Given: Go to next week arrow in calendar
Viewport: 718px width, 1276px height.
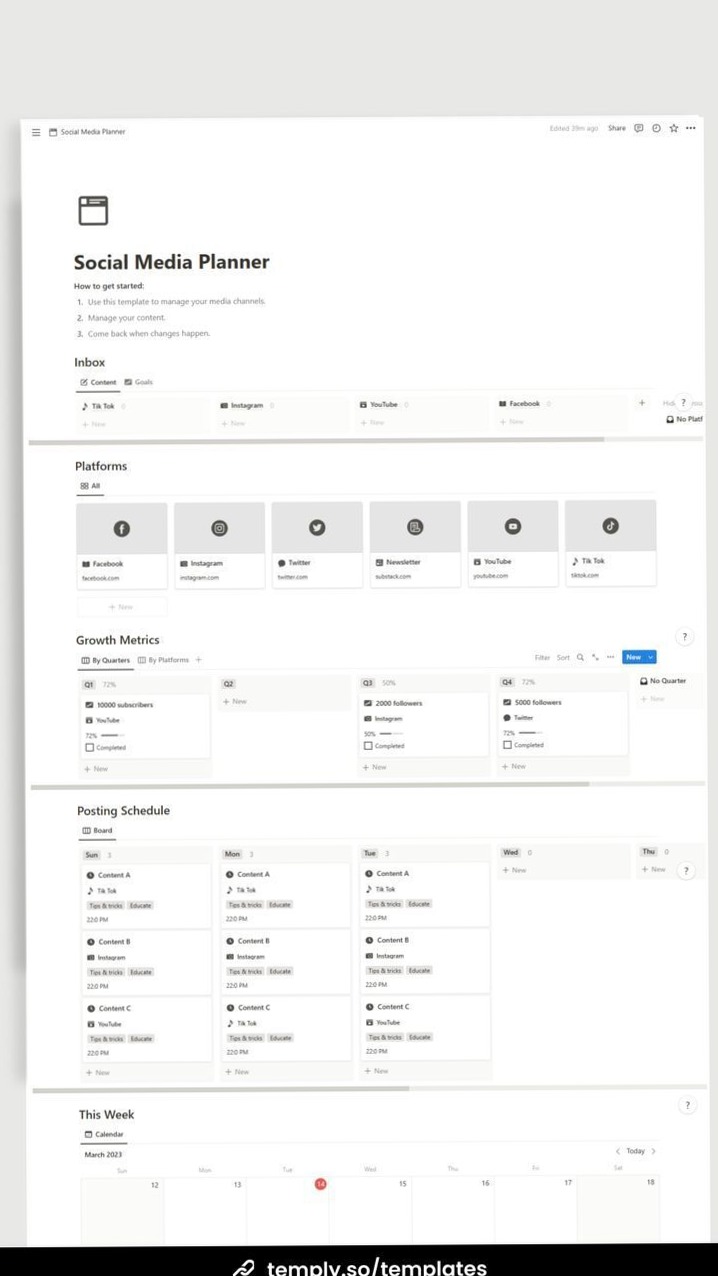Looking at the screenshot, I should (x=654, y=1151).
